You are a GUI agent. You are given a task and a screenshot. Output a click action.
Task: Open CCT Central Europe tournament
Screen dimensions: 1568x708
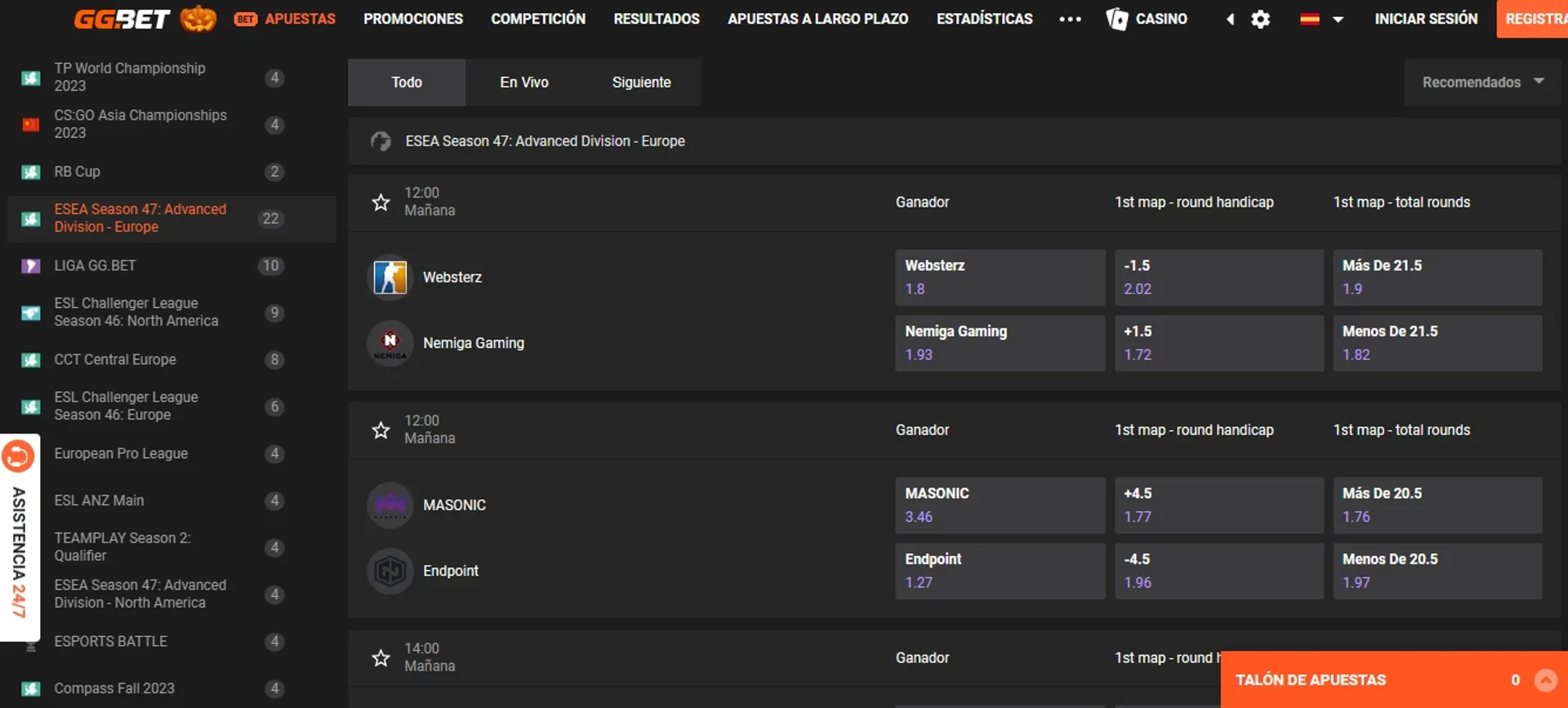(x=171, y=359)
